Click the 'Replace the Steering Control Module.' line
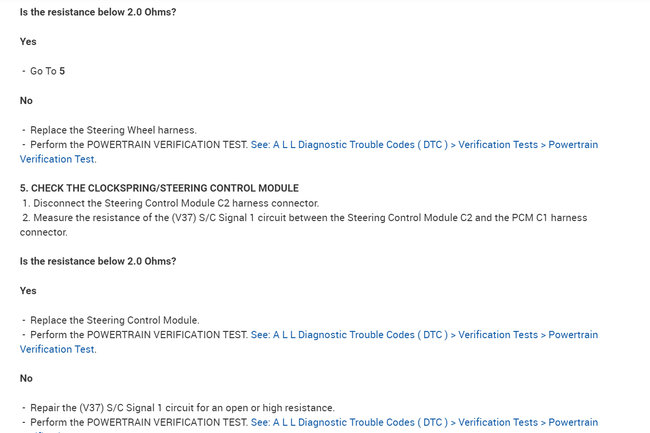Viewport: 650px width, 433px height. pyautogui.click(x=115, y=320)
